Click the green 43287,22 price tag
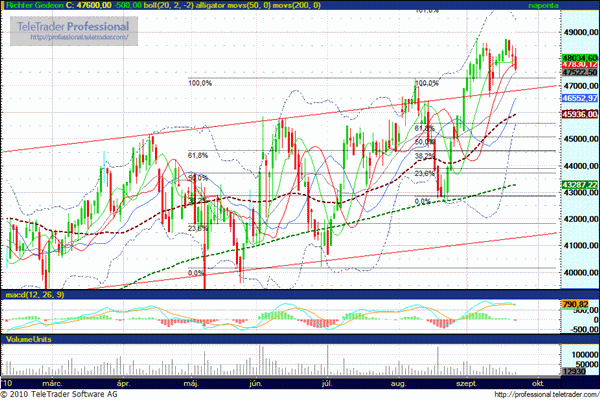The image size is (600, 400). click(579, 185)
